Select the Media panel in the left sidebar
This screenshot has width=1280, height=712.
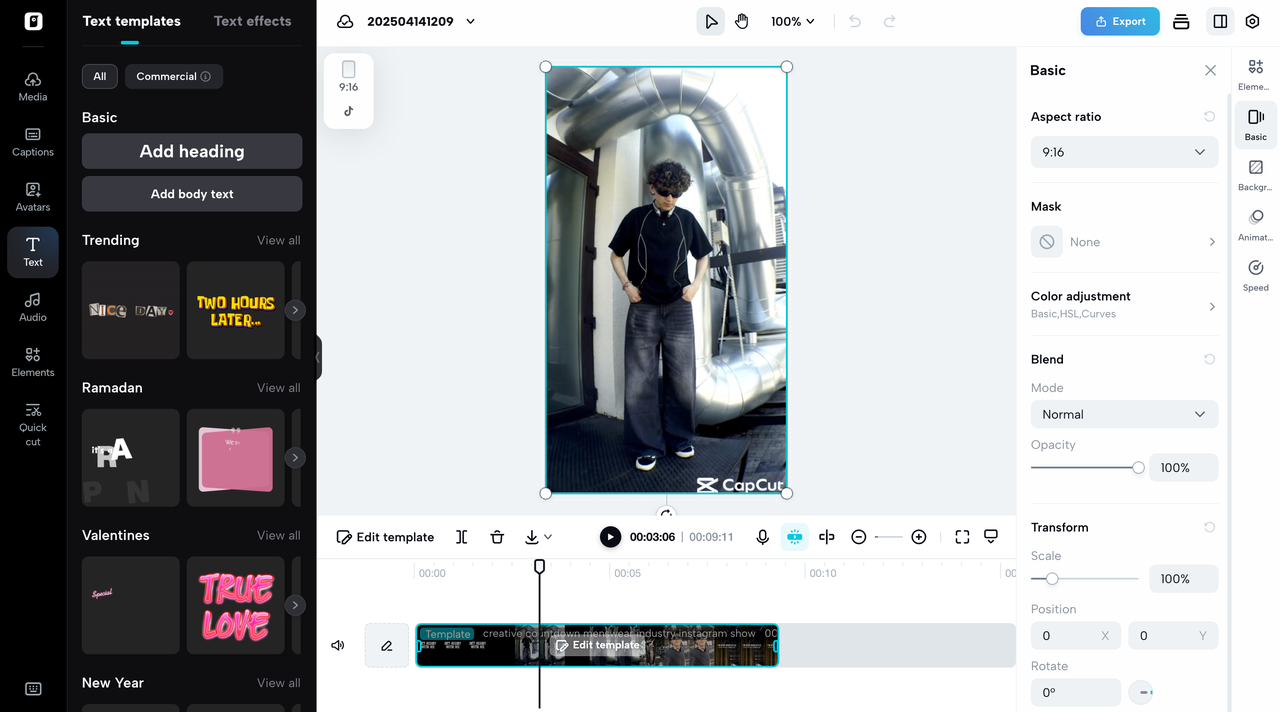click(x=32, y=85)
